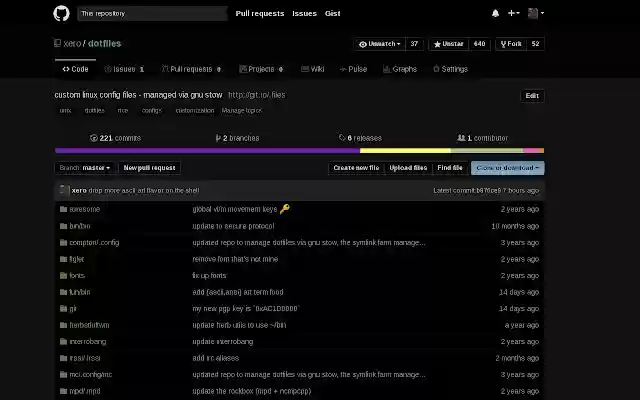
Task: Open the notifications bell
Action: click(x=495, y=13)
